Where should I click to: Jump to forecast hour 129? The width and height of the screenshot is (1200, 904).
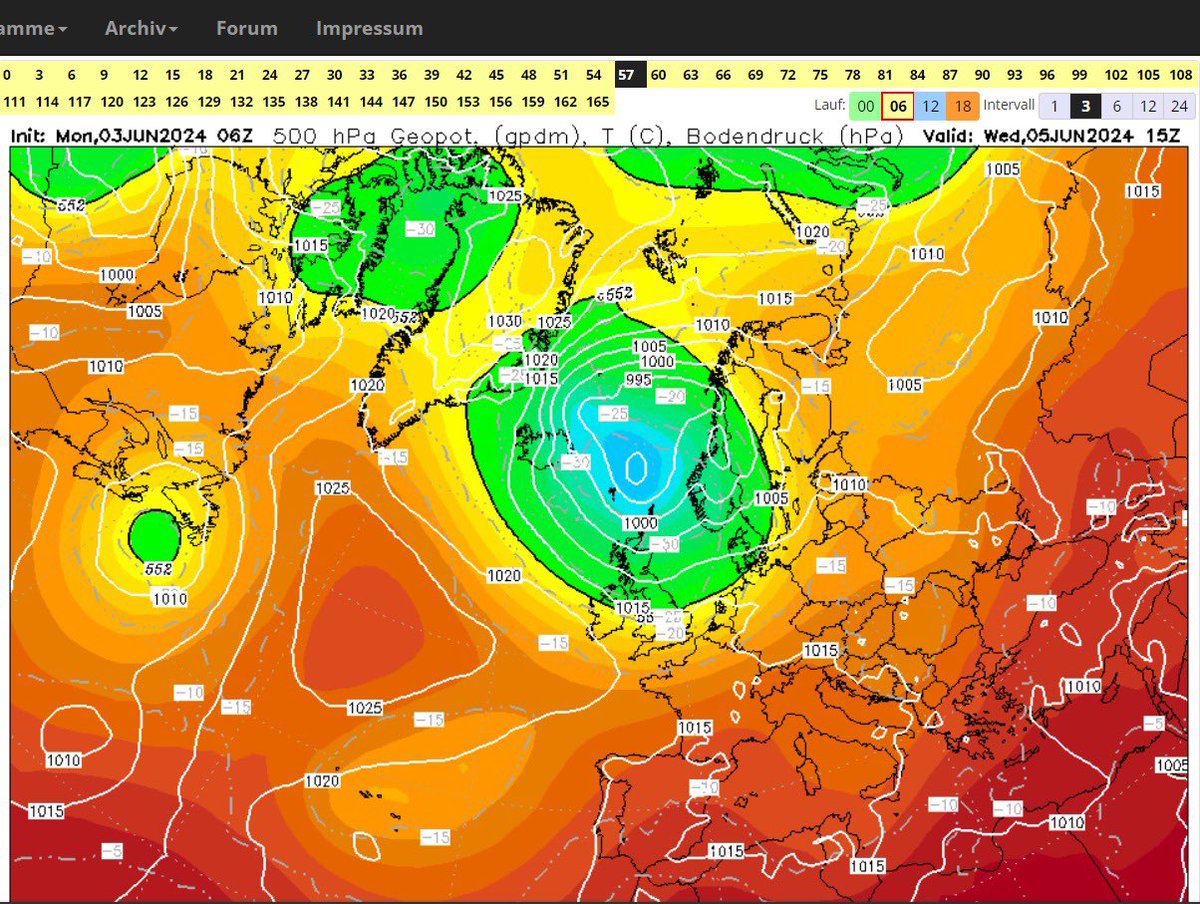pos(209,101)
